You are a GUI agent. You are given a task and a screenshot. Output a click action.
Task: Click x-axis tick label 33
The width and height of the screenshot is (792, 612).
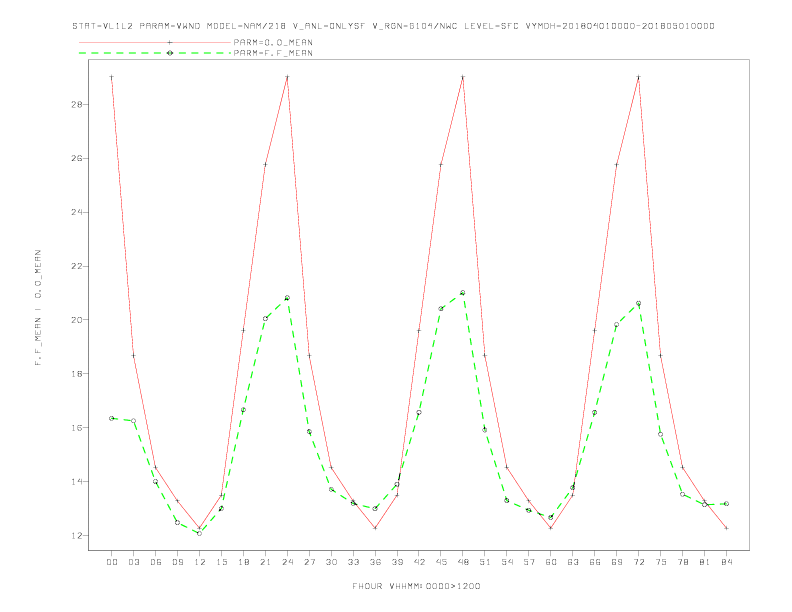point(353,562)
